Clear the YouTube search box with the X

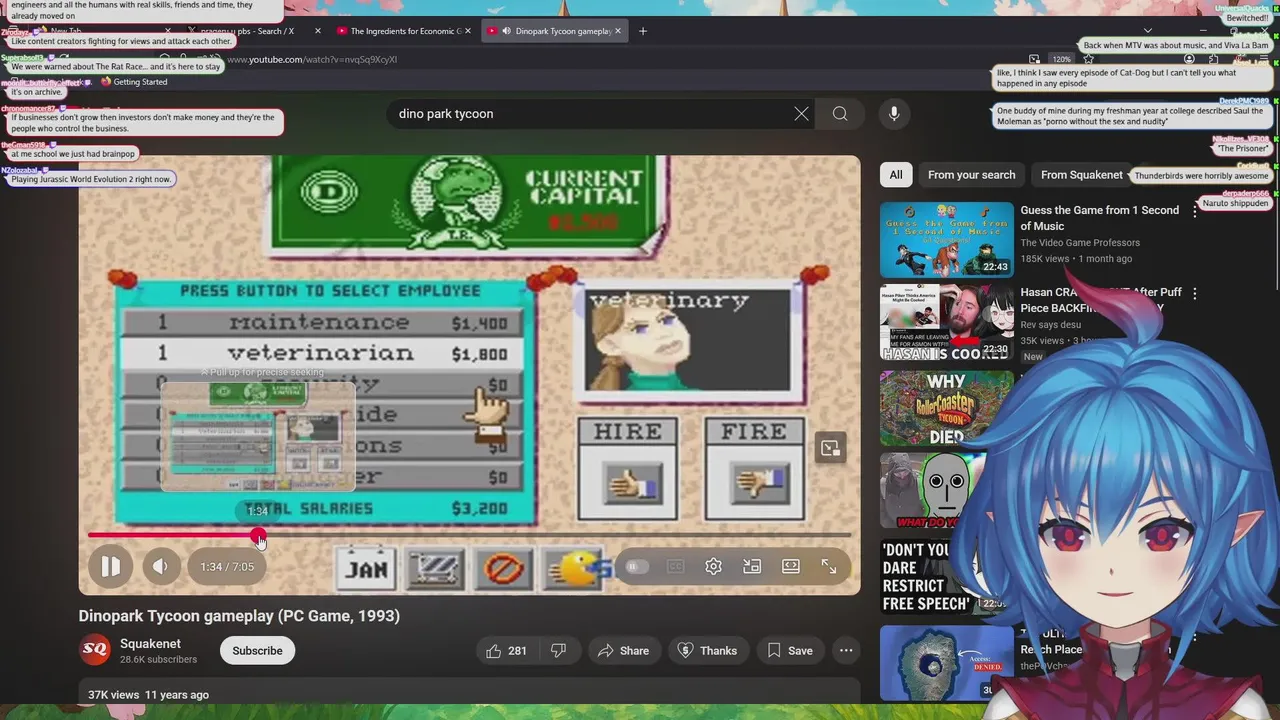[x=801, y=114]
